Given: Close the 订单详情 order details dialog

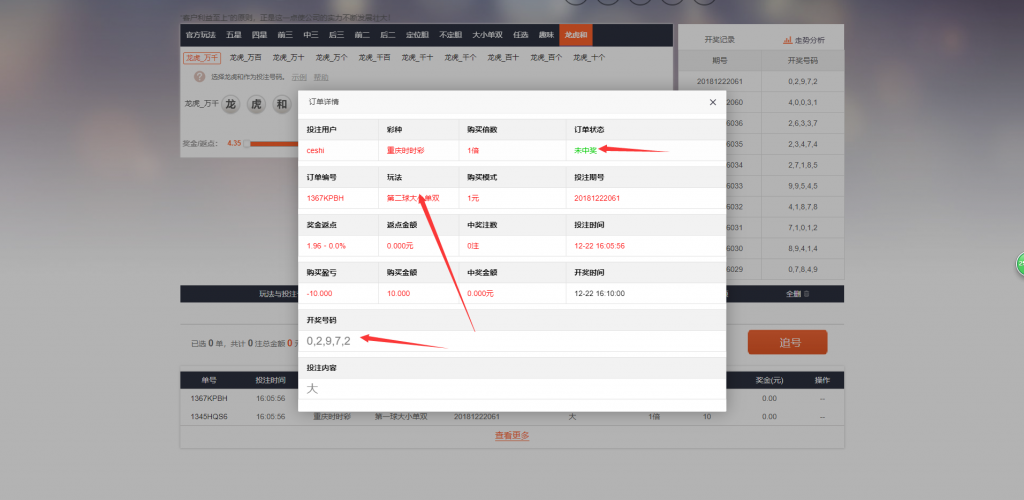Looking at the screenshot, I should (712, 102).
